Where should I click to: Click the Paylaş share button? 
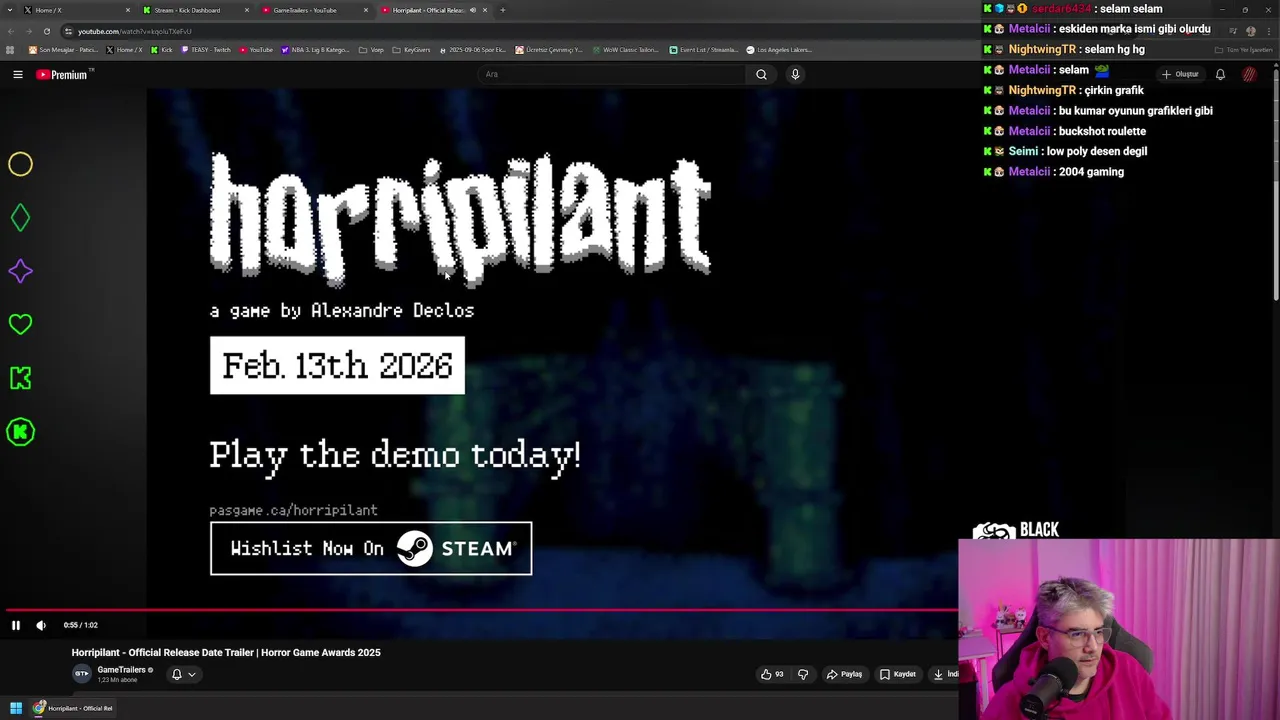pos(844,674)
